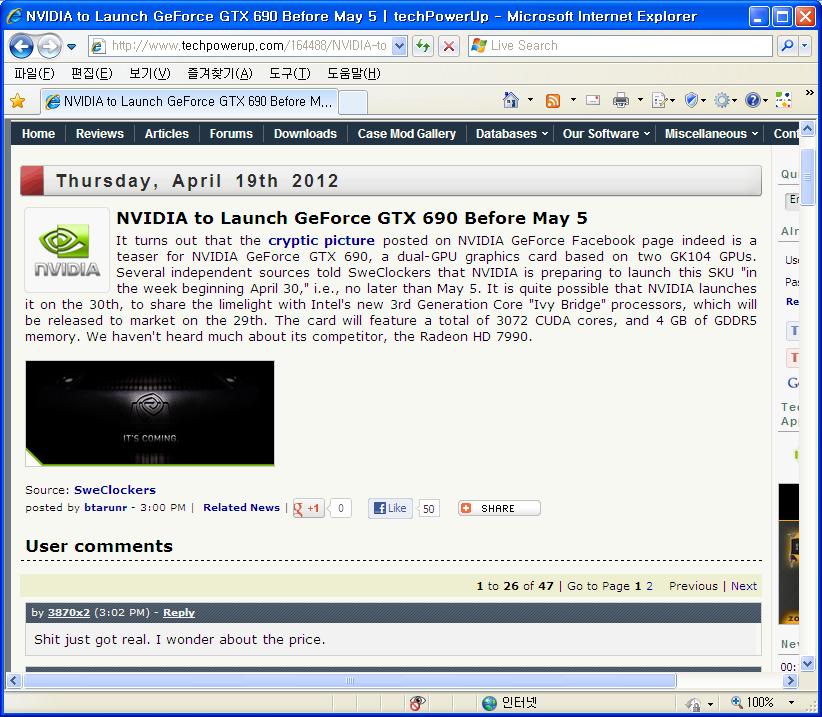Image resolution: width=822 pixels, height=717 pixels.
Task: Open Favorites Center star icon
Action: click(17, 101)
